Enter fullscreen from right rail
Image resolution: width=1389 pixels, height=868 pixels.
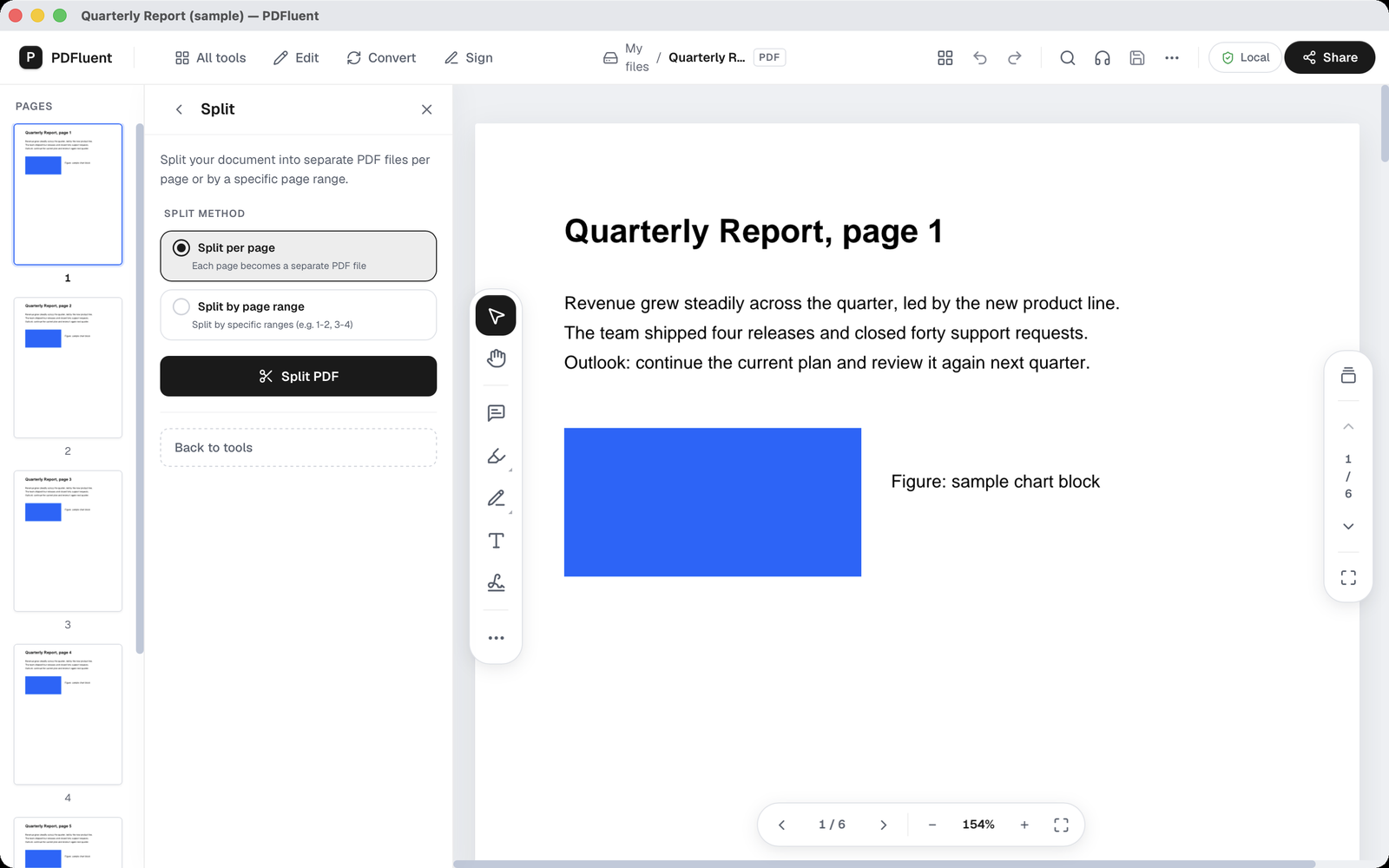coord(1348,578)
